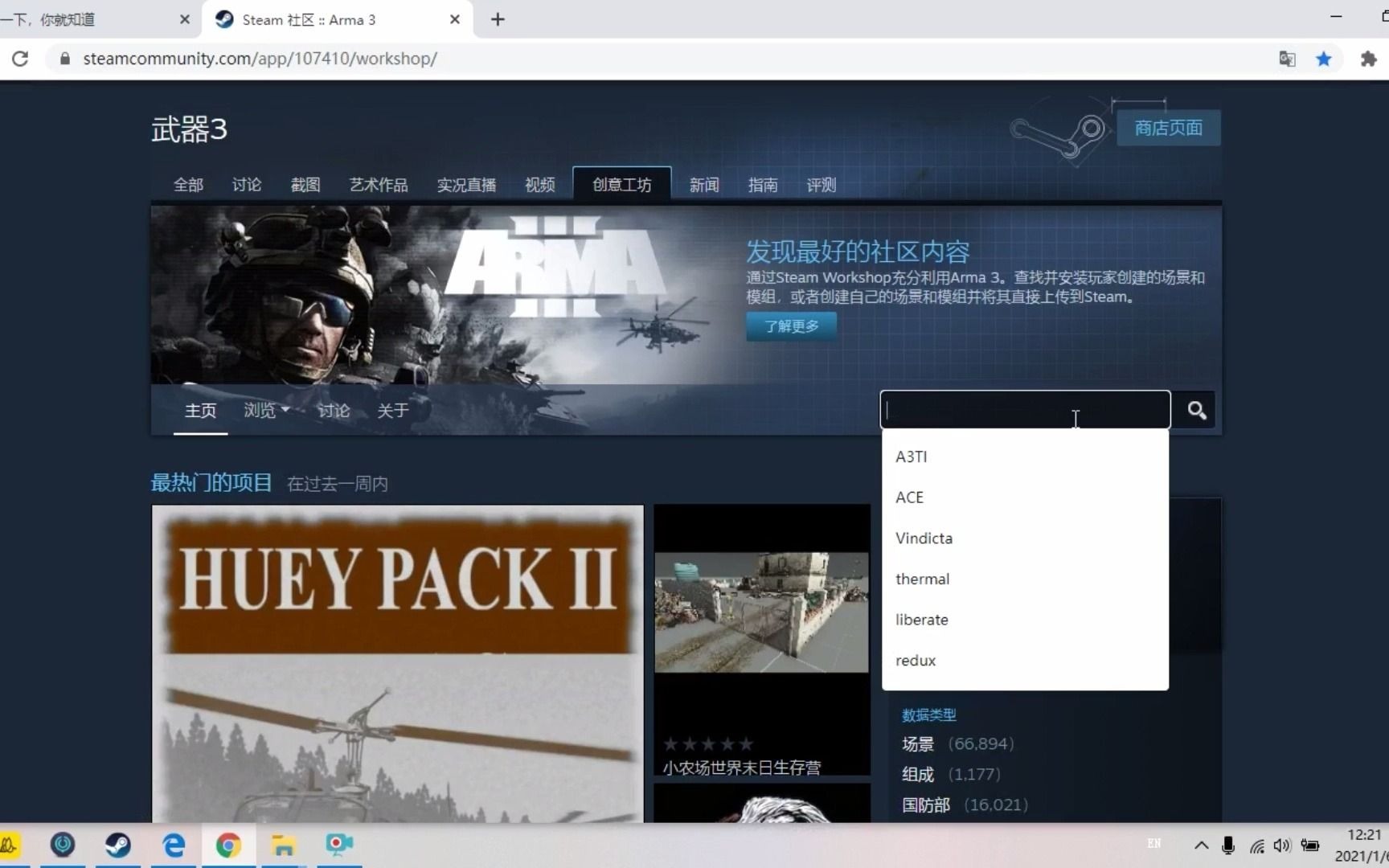Open the network tray icon

[1256, 845]
